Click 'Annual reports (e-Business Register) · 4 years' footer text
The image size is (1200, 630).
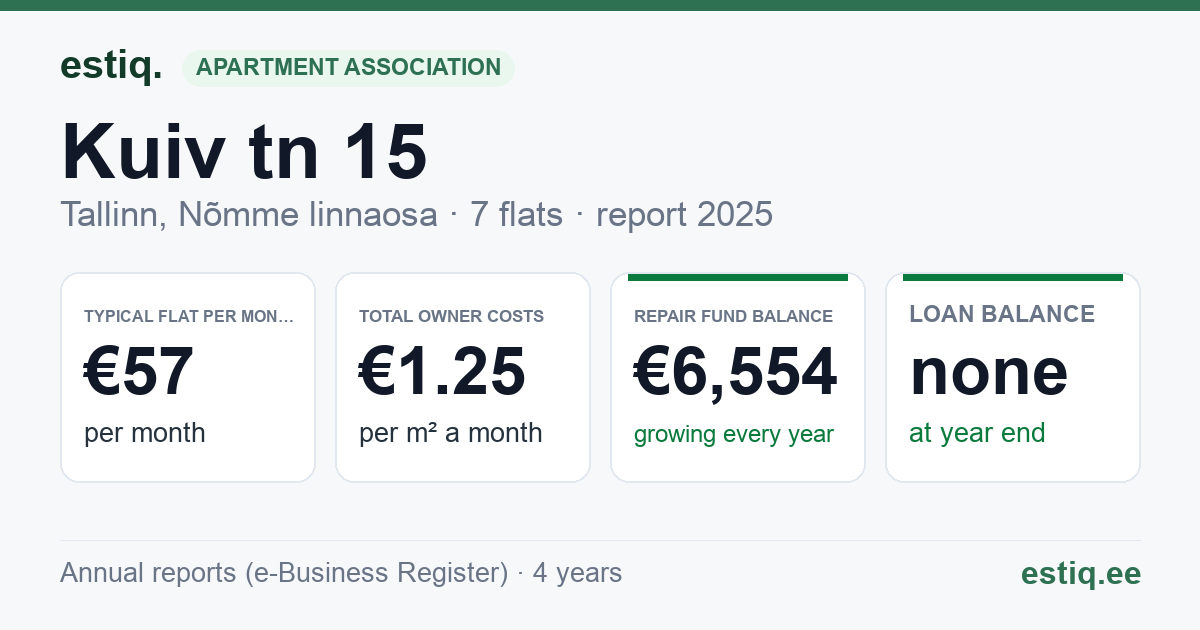[x=341, y=573]
